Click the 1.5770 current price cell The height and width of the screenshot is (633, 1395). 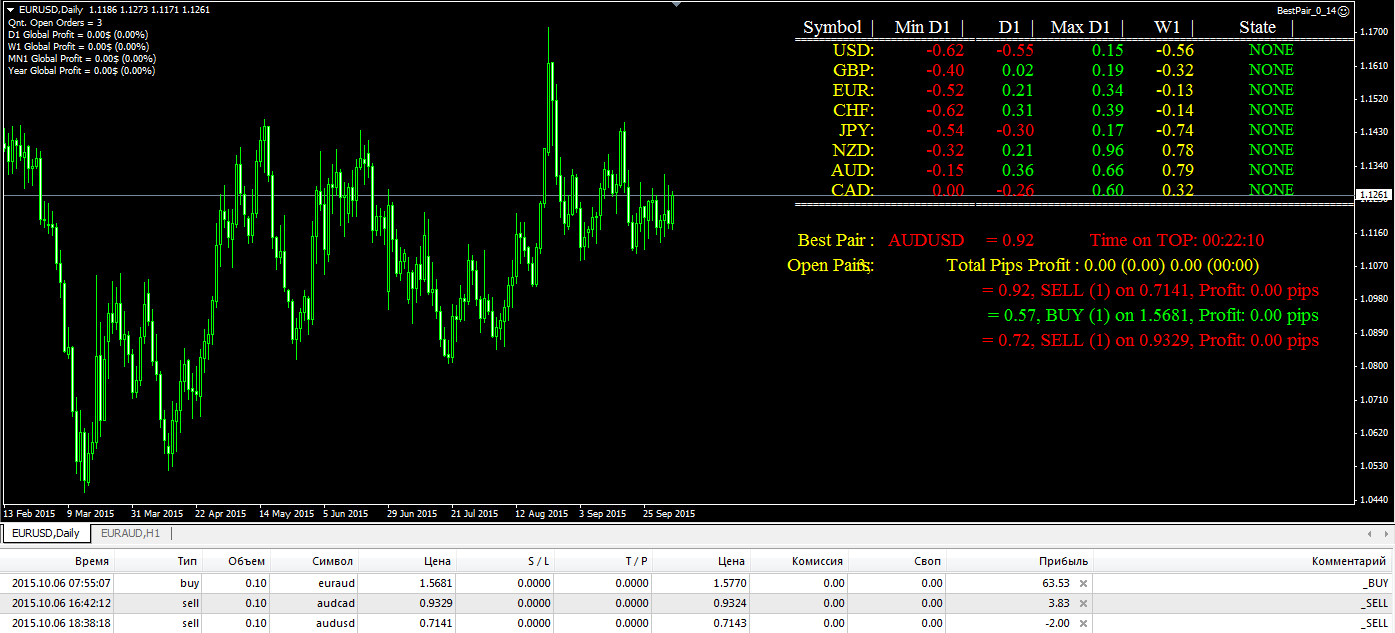coord(729,583)
